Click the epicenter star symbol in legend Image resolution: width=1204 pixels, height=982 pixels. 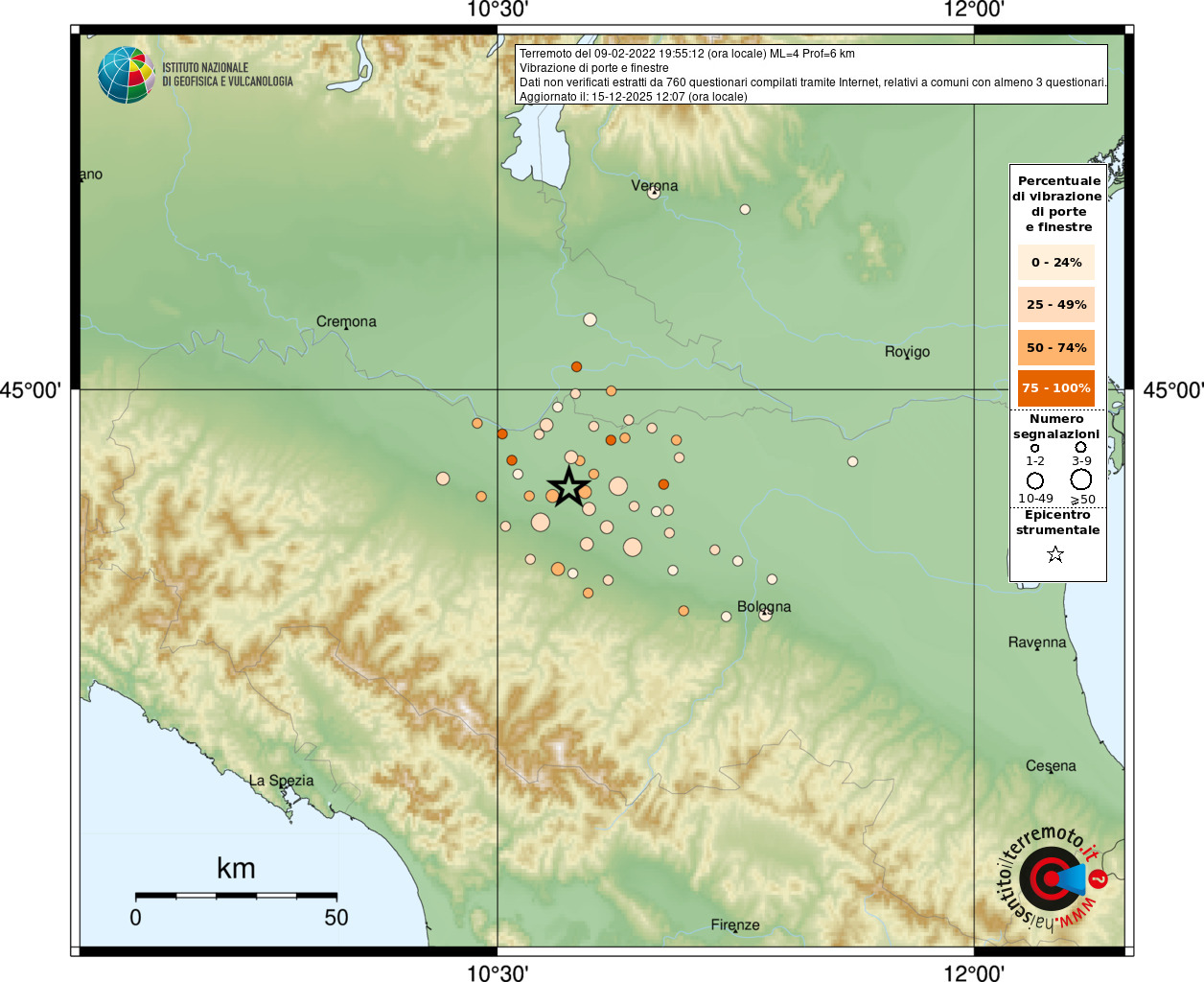pyautogui.click(x=1055, y=554)
